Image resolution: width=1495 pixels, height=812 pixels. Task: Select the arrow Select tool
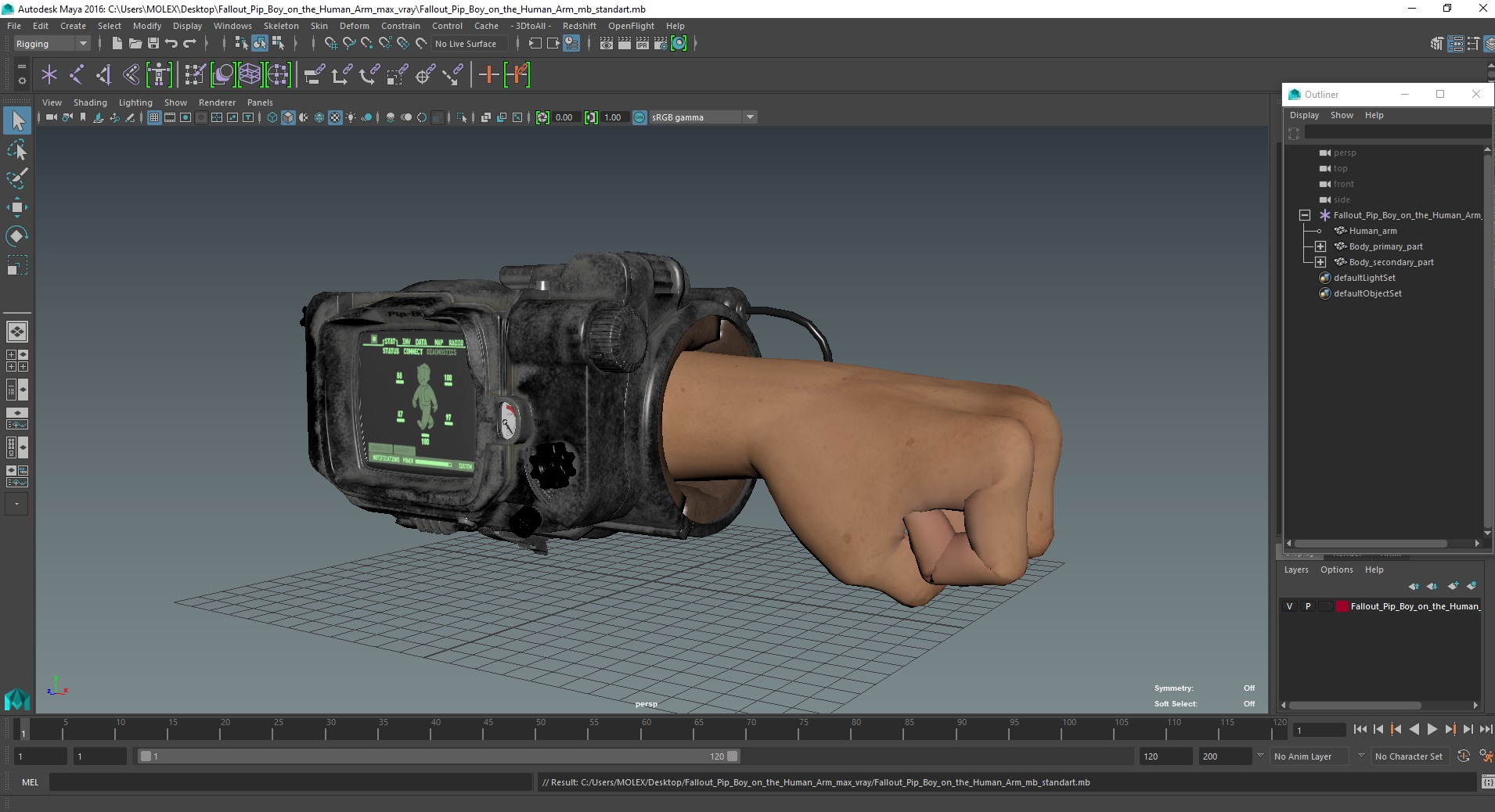click(17, 120)
